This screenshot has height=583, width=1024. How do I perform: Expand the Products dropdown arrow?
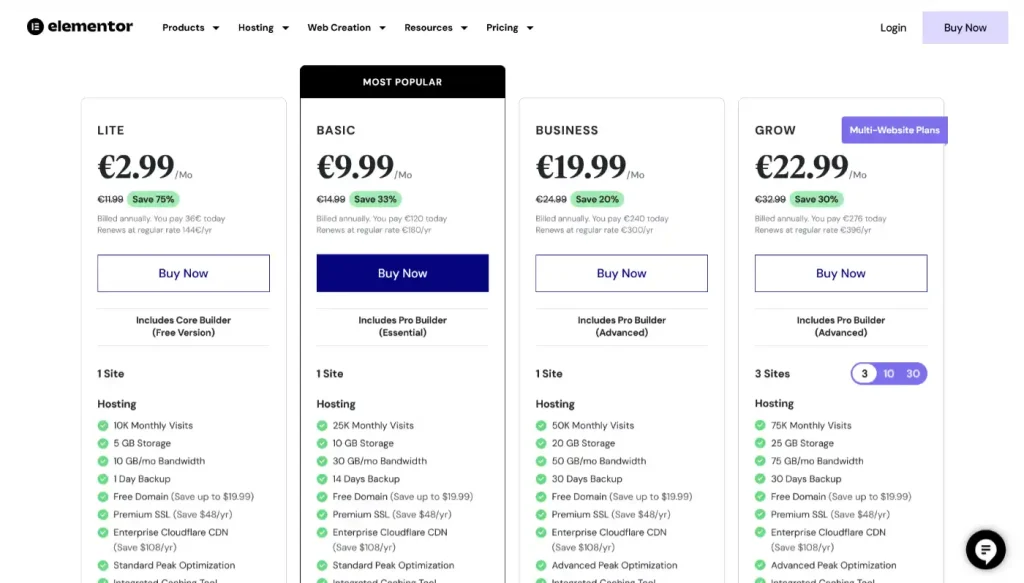[216, 28]
